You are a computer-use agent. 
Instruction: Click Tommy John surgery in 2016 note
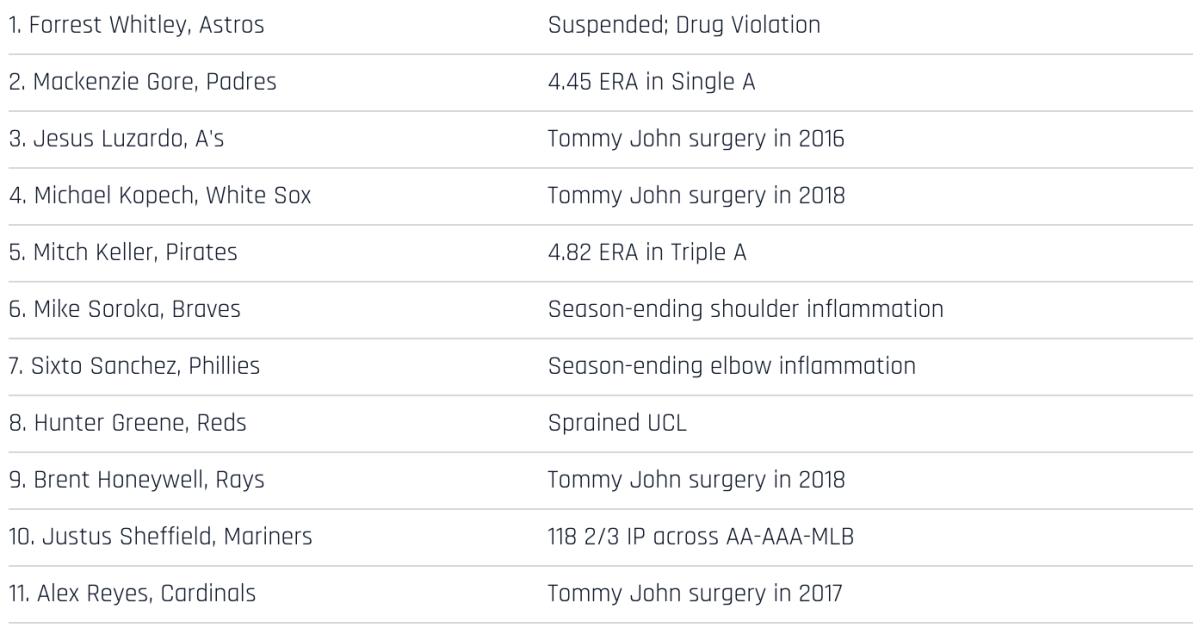click(696, 139)
